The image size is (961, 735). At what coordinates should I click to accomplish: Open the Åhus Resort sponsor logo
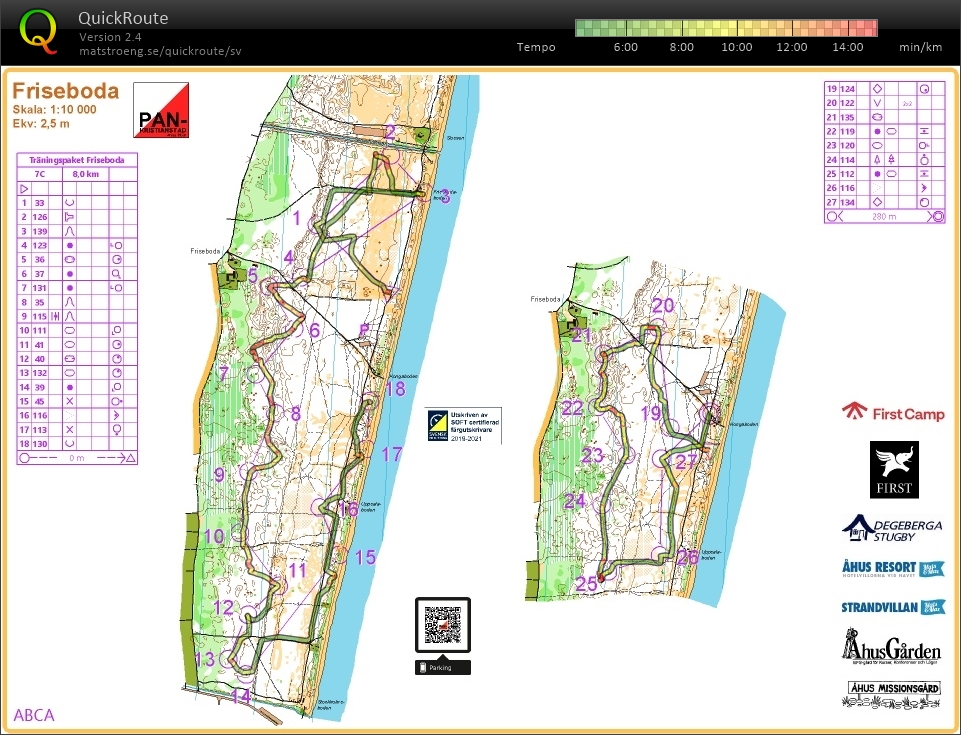point(893,568)
